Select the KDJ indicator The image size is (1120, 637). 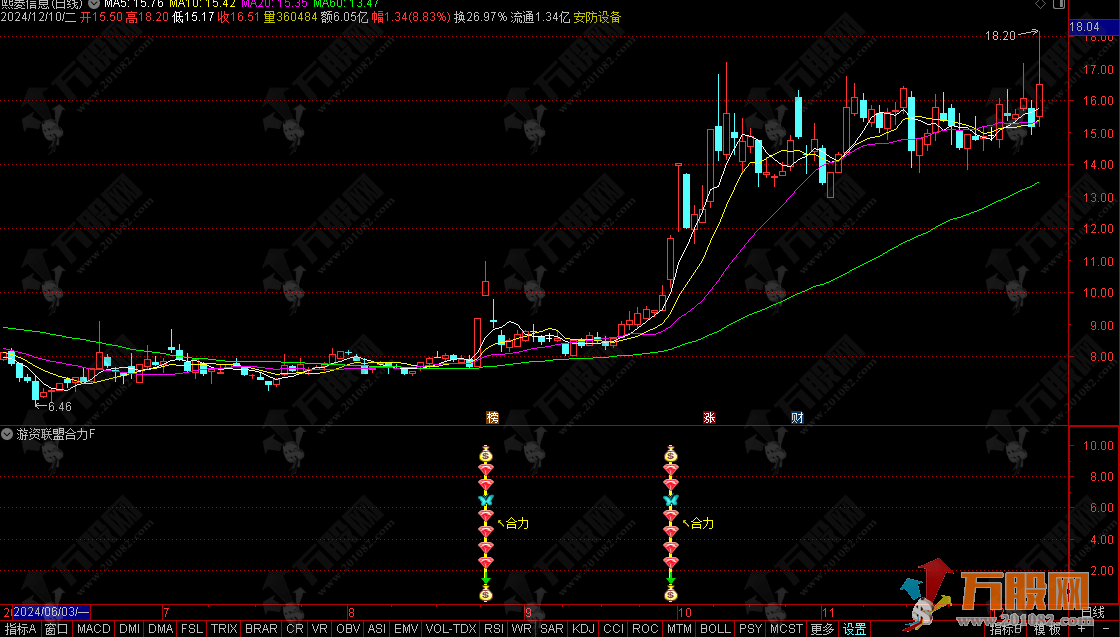(x=584, y=629)
